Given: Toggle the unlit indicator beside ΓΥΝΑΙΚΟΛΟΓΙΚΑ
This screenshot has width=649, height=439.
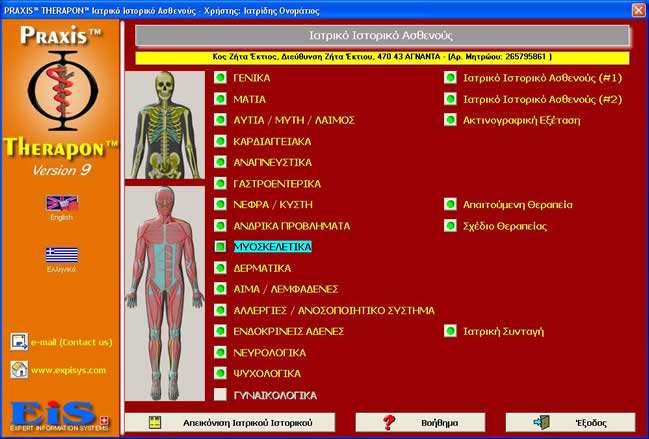Looking at the screenshot, I should [222, 395].
